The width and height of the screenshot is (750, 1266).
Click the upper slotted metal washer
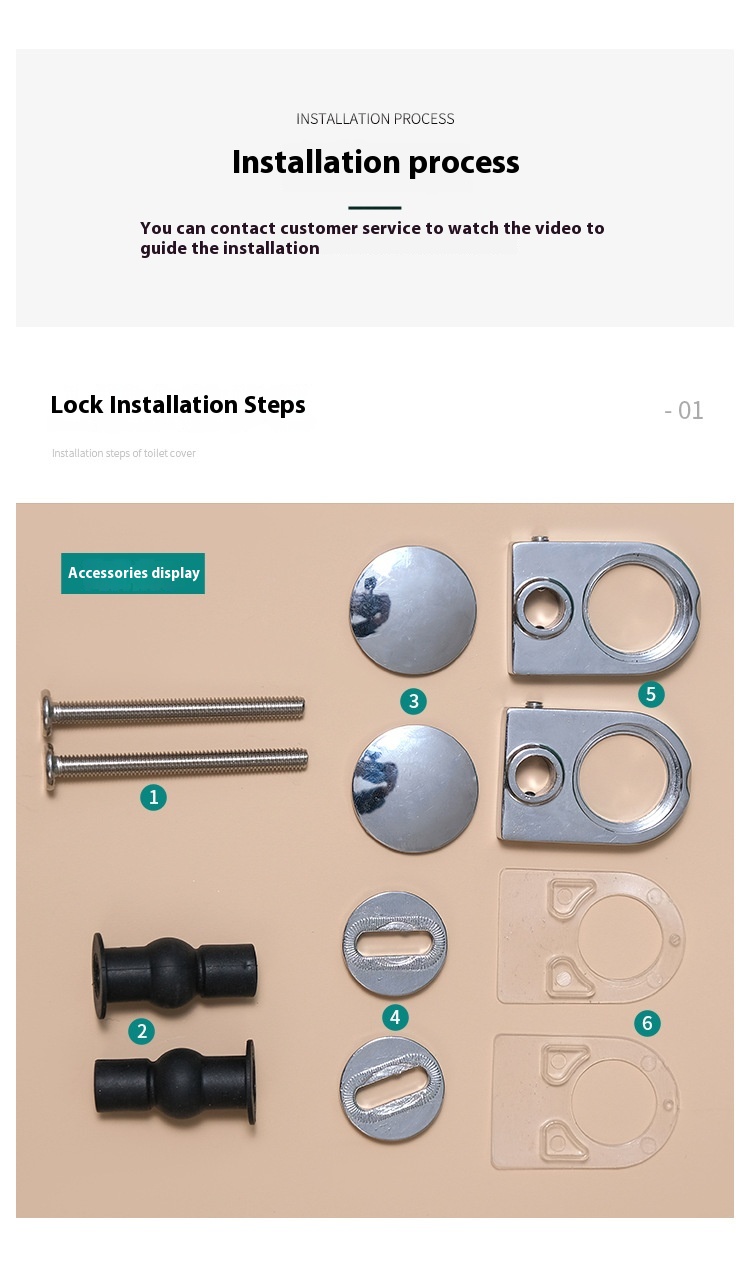pos(395,946)
